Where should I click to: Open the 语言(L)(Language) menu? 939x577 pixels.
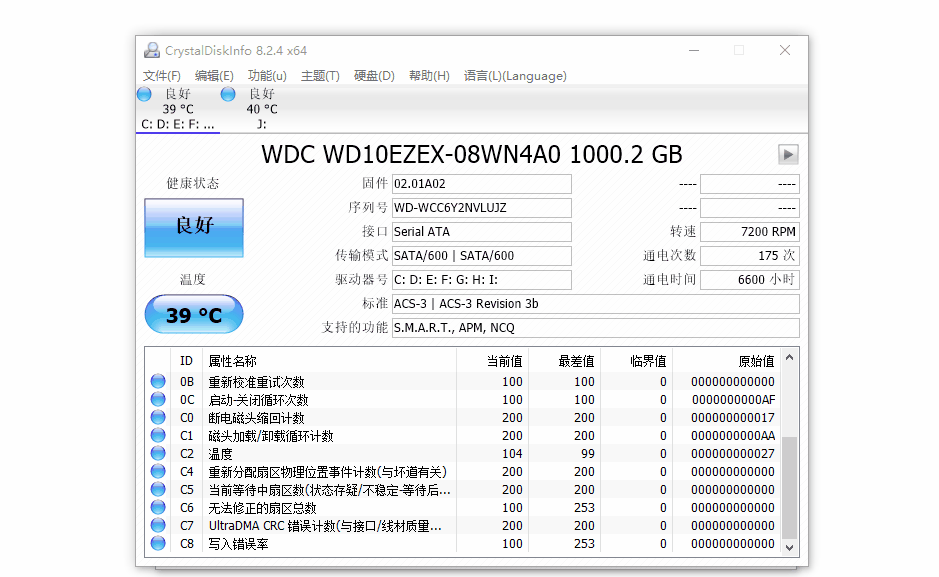[x=515, y=76]
